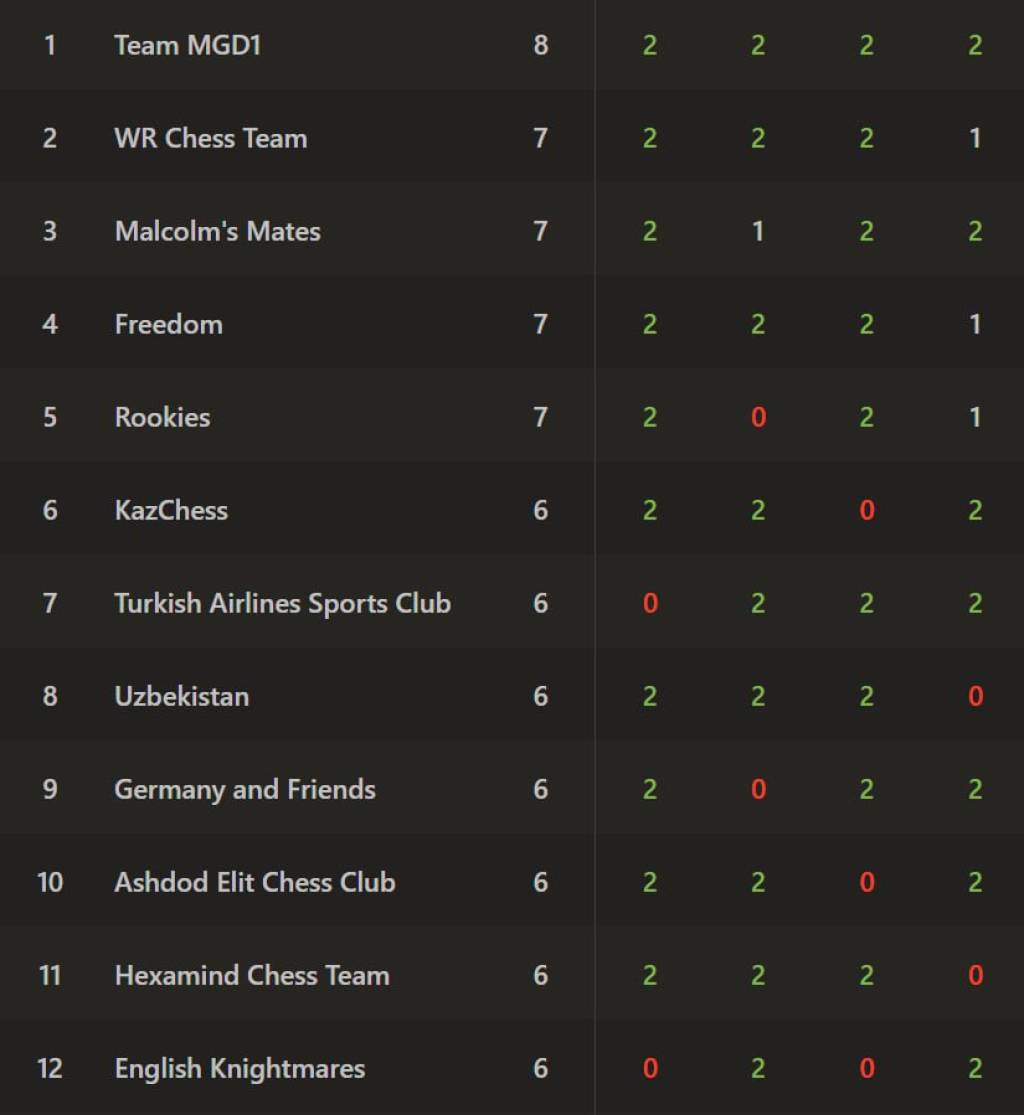The image size is (1024, 1115).
Task: Select Turkish Airlines Sports Club
Action: click(x=282, y=603)
